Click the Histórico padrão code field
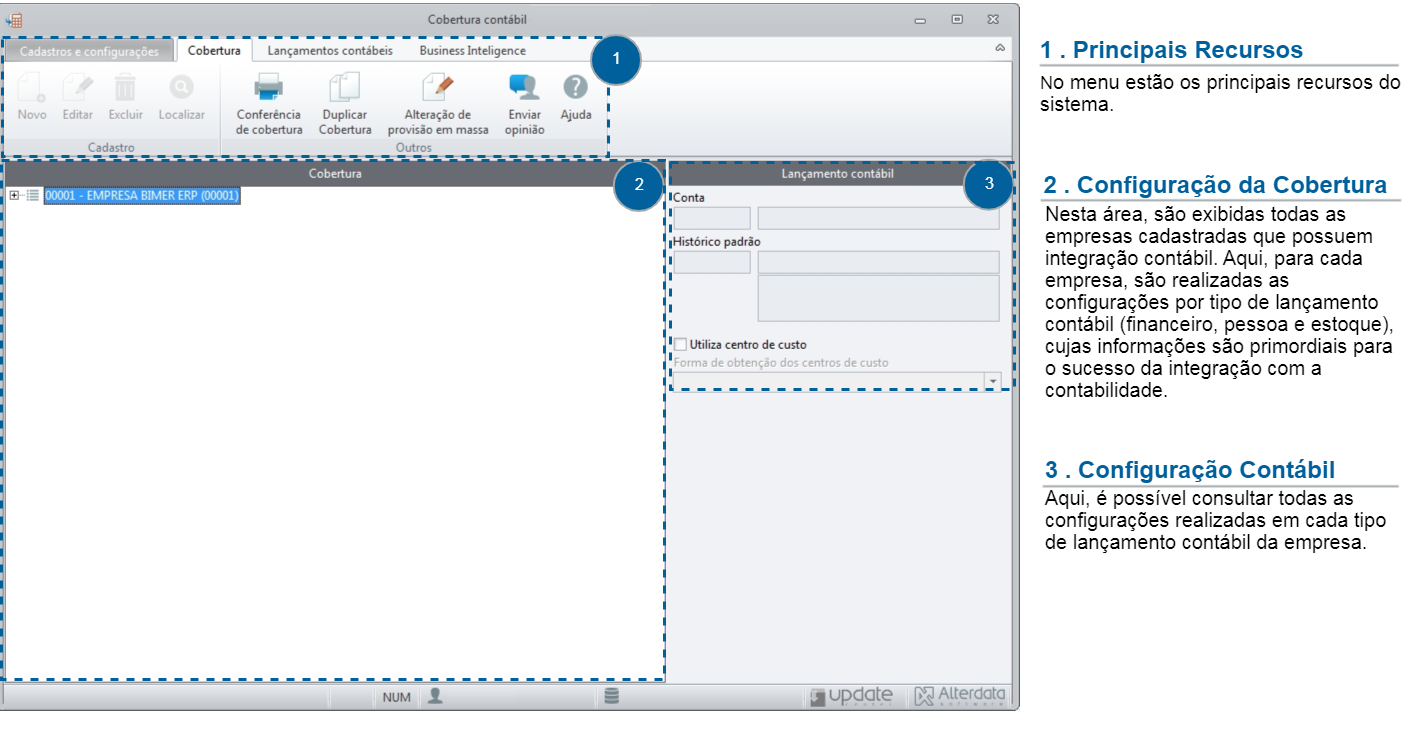Viewport: 1428px width, 730px height. 712,262
